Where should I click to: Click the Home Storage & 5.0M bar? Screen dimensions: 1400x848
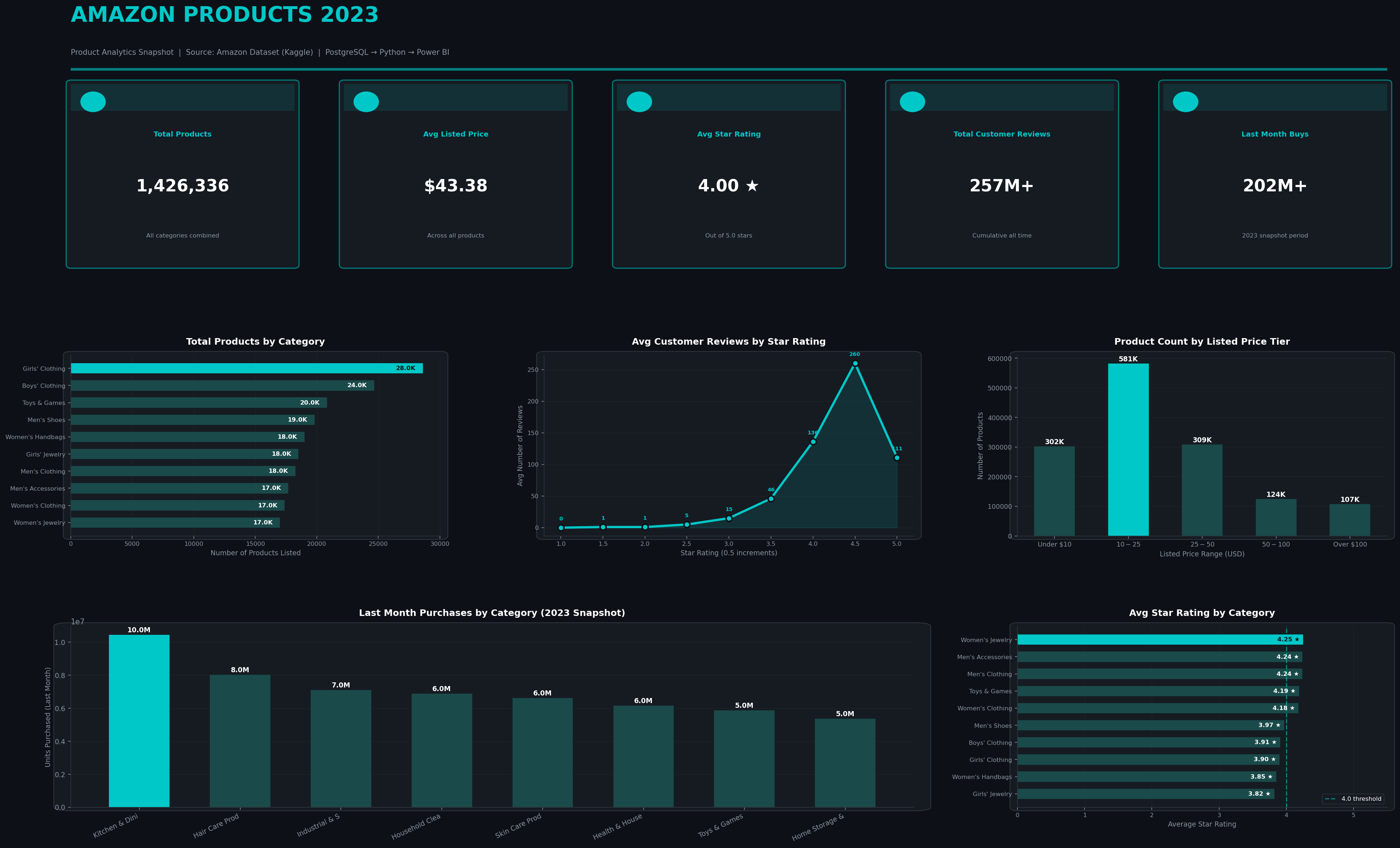click(x=845, y=763)
